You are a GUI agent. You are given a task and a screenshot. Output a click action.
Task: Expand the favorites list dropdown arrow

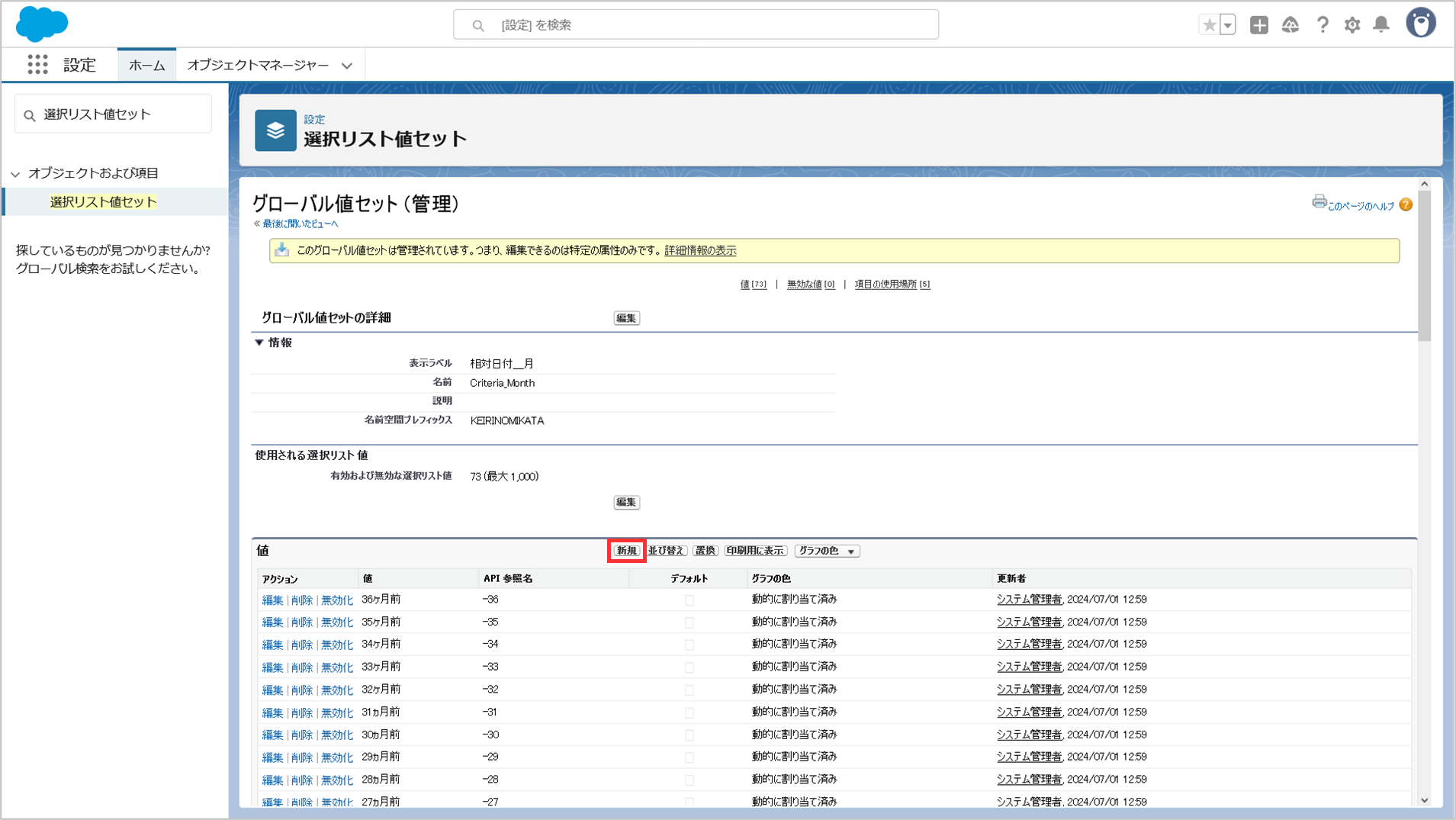[x=1227, y=25]
